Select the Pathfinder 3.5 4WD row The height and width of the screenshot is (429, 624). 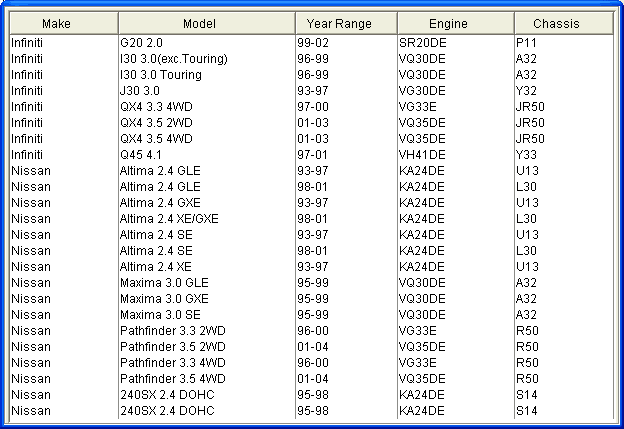[312, 378]
